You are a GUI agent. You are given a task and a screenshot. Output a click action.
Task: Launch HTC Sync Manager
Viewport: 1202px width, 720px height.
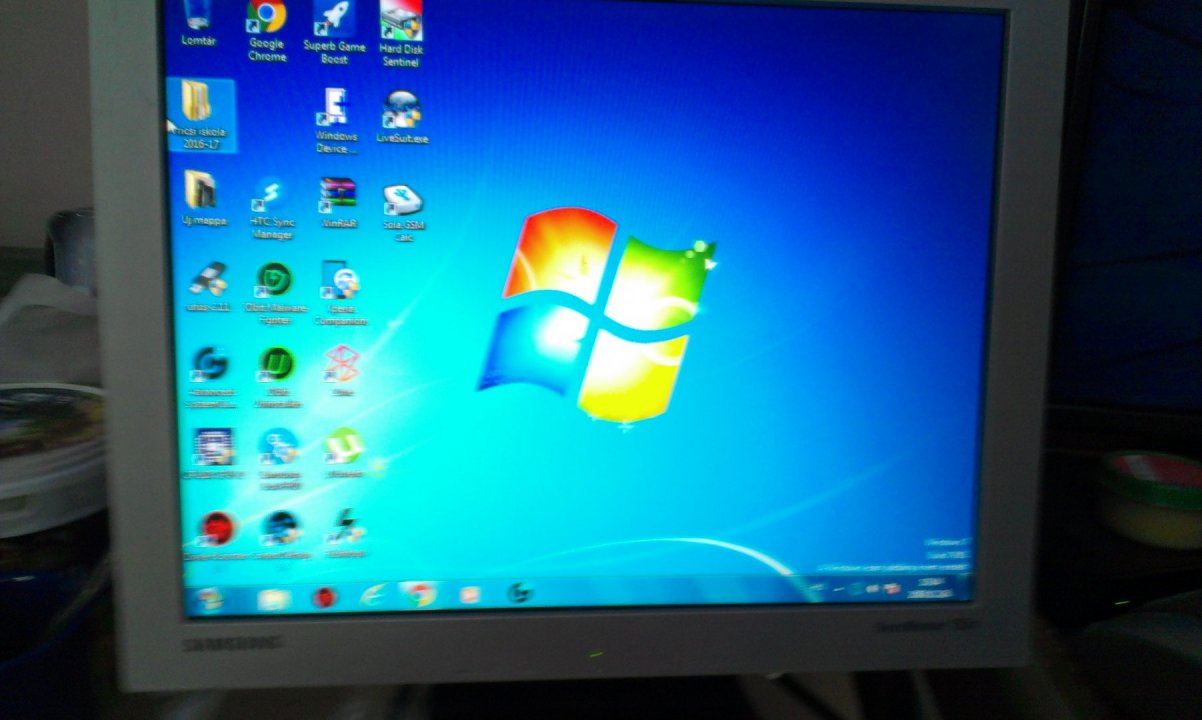(271, 208)
